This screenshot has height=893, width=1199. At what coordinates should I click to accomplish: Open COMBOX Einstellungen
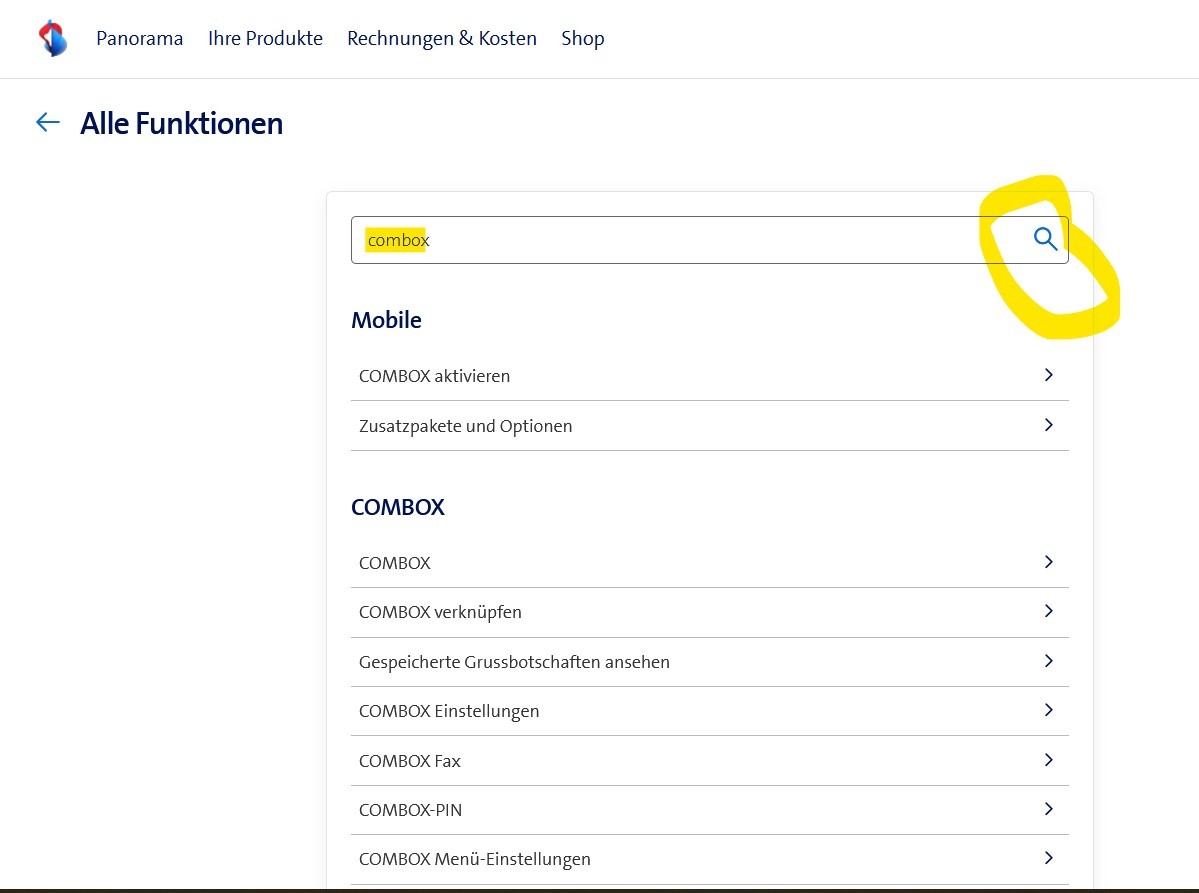pos(449,711)
